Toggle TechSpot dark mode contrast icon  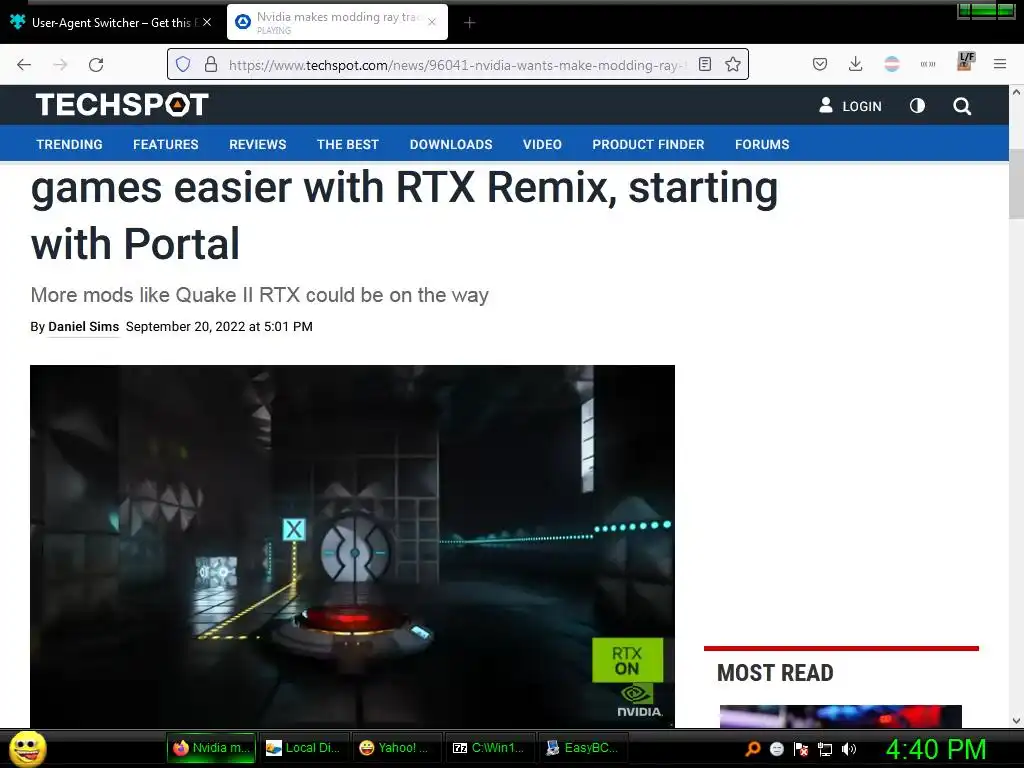coord(917,106)
